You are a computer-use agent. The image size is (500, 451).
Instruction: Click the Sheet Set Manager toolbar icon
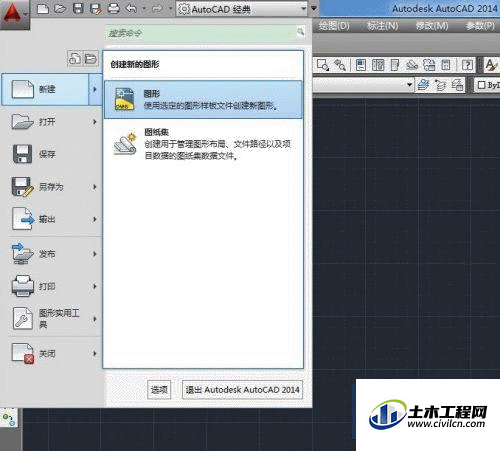coord(412,65)
